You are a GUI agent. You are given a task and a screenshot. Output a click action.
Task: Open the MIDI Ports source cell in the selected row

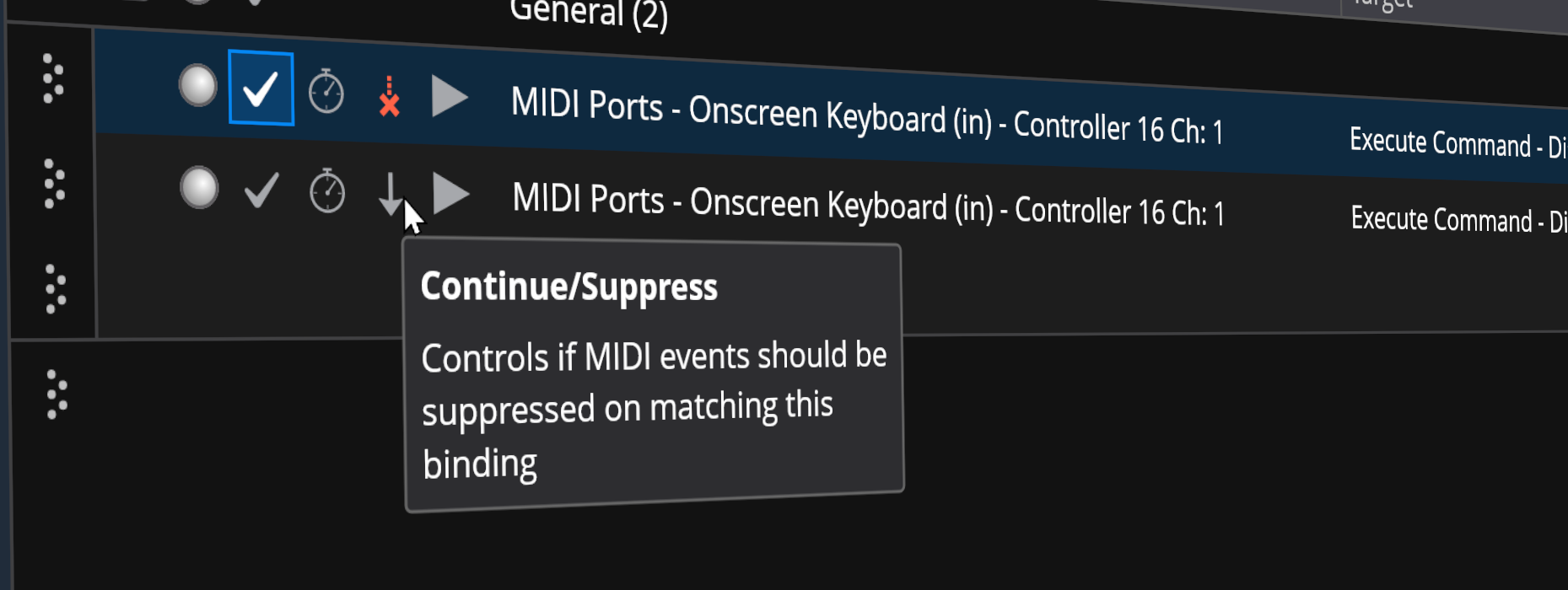(x=866, y=117)
